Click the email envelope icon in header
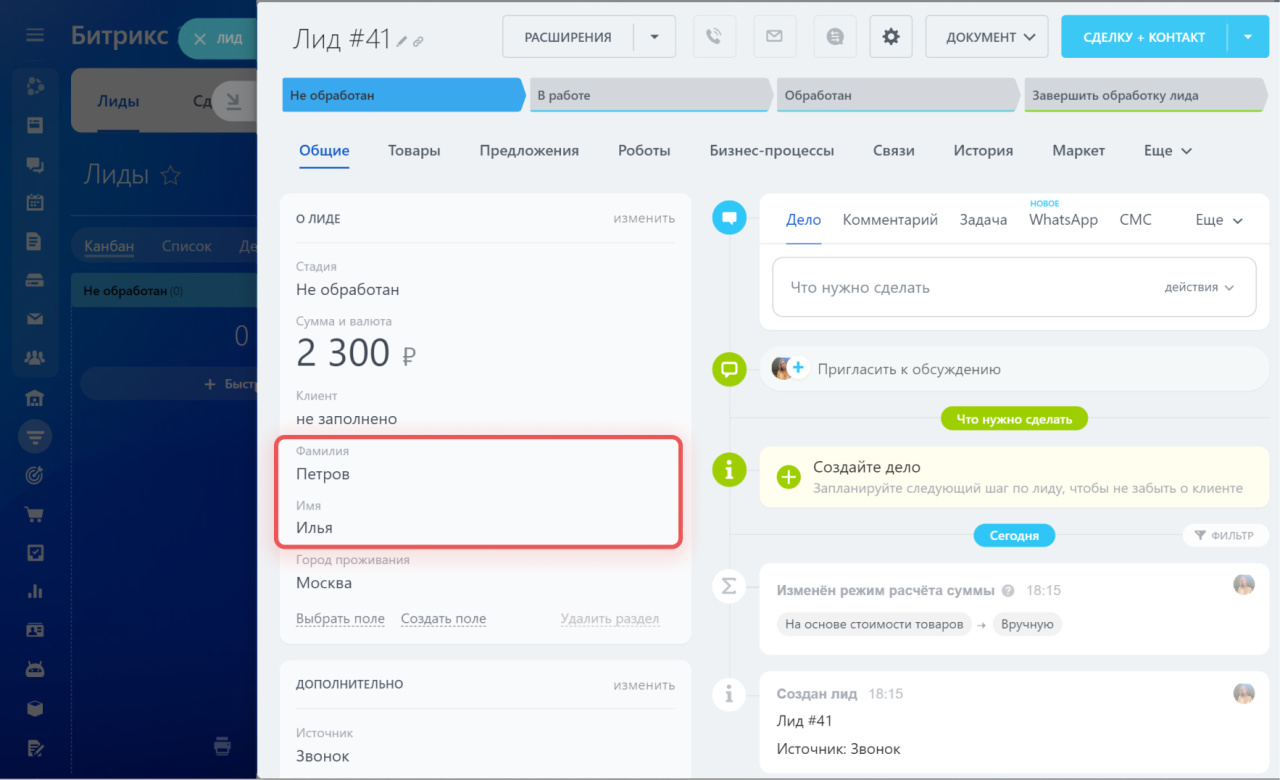 click(x=774, y=37)
